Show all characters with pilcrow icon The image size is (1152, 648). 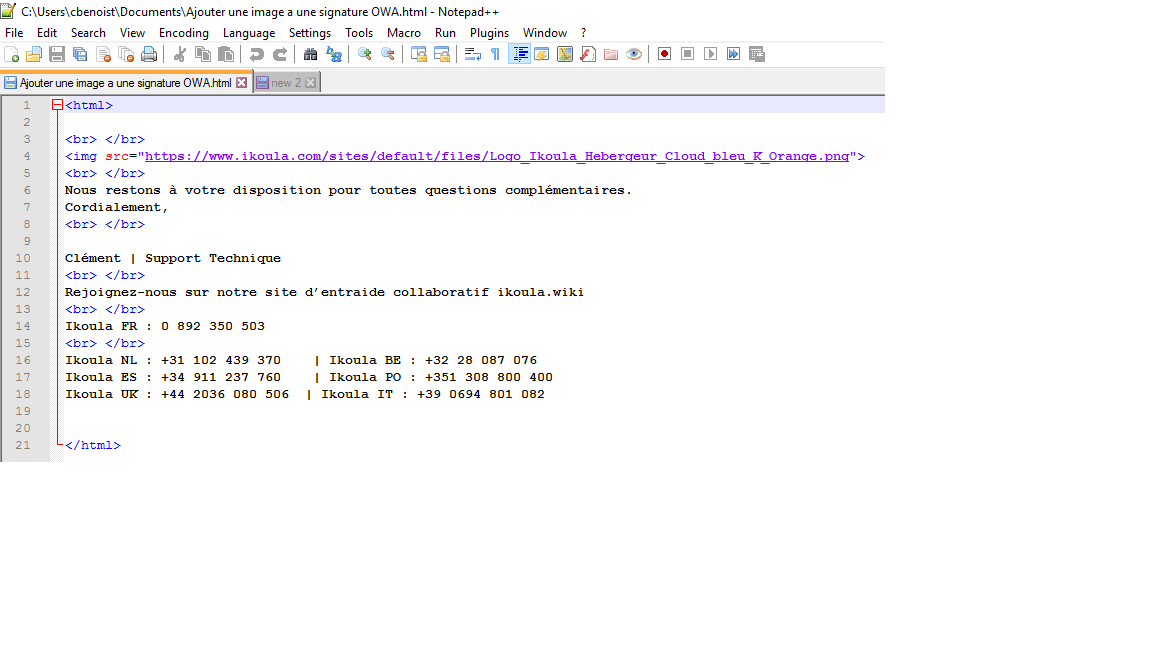pyautogui.click(x=496, y=54)
